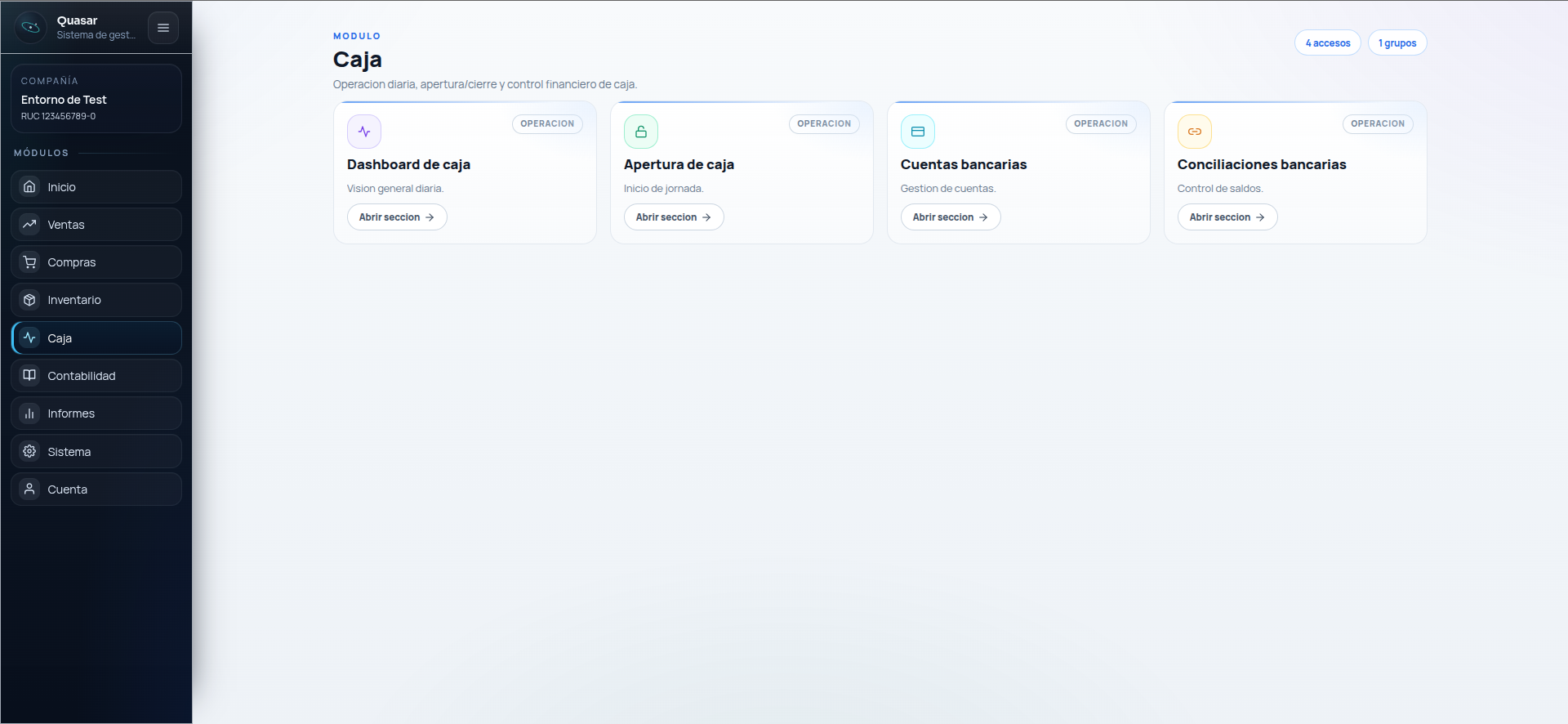Image resolution: width=1568 pixels, height=724 pixels.
Task: Click the MODULO label above the heading
Action: pyautogui.click(x=357, y=36)
